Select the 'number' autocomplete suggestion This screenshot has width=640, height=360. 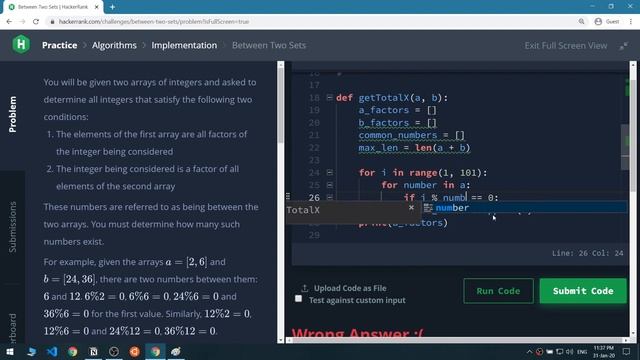[x=525, y=208]
